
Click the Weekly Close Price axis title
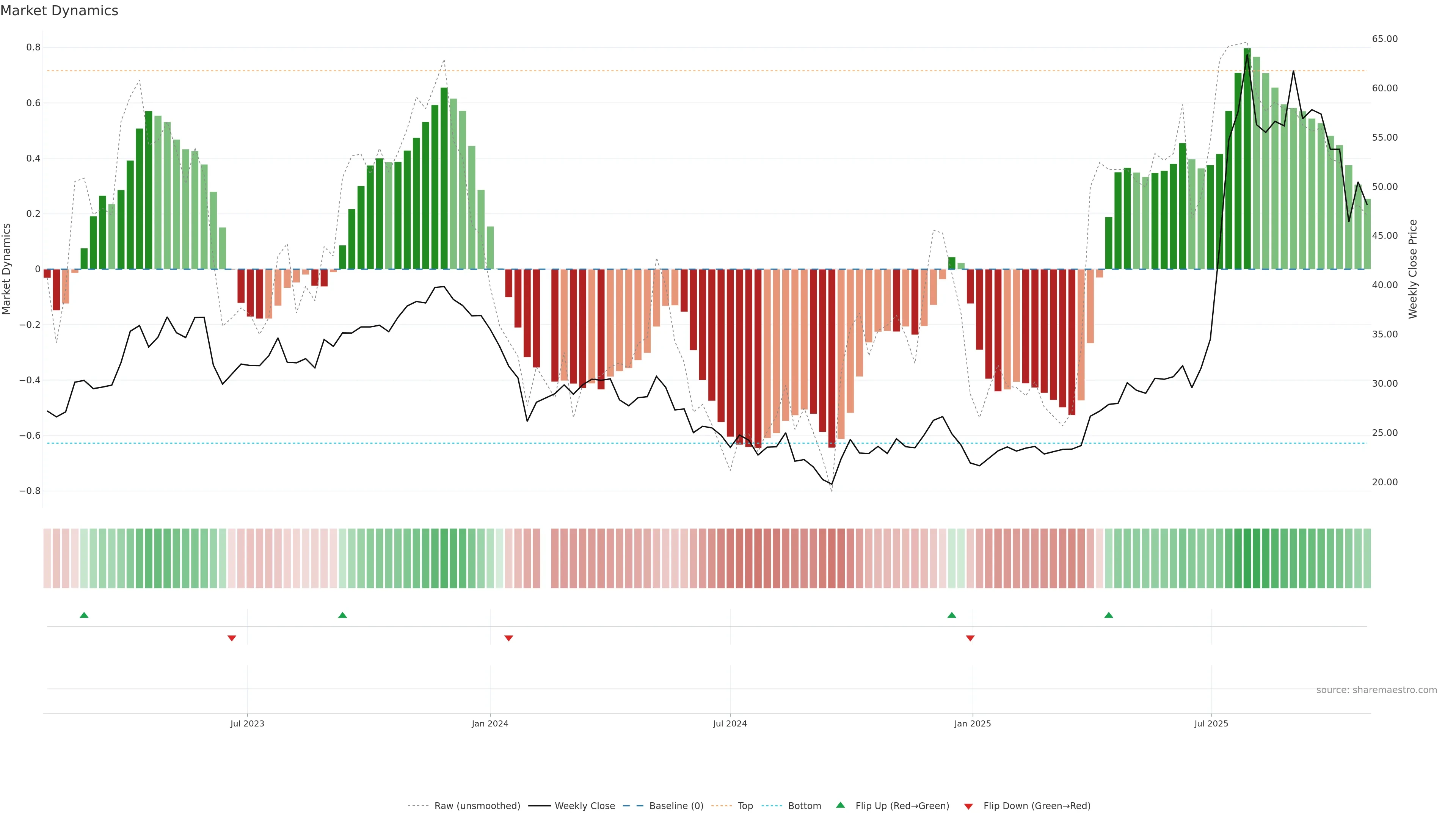point(1412,269)
